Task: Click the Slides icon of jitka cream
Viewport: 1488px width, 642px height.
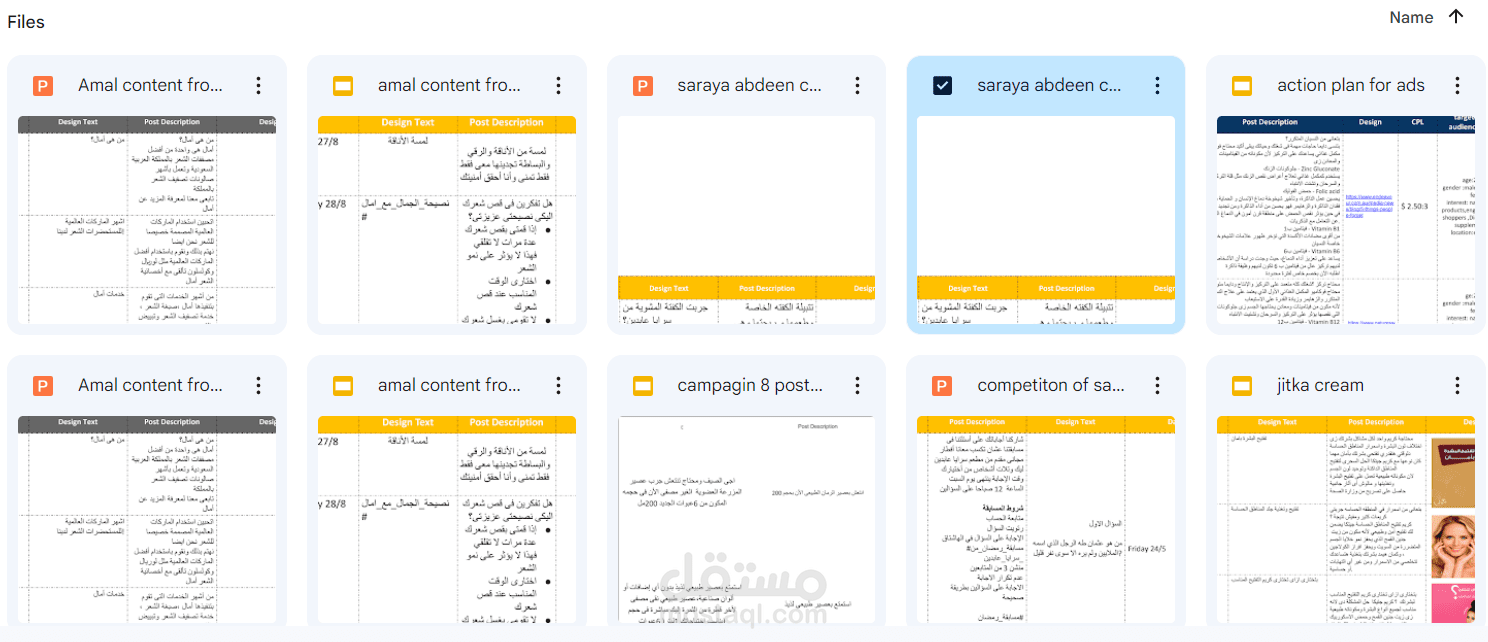Action: coord(1242,386)
